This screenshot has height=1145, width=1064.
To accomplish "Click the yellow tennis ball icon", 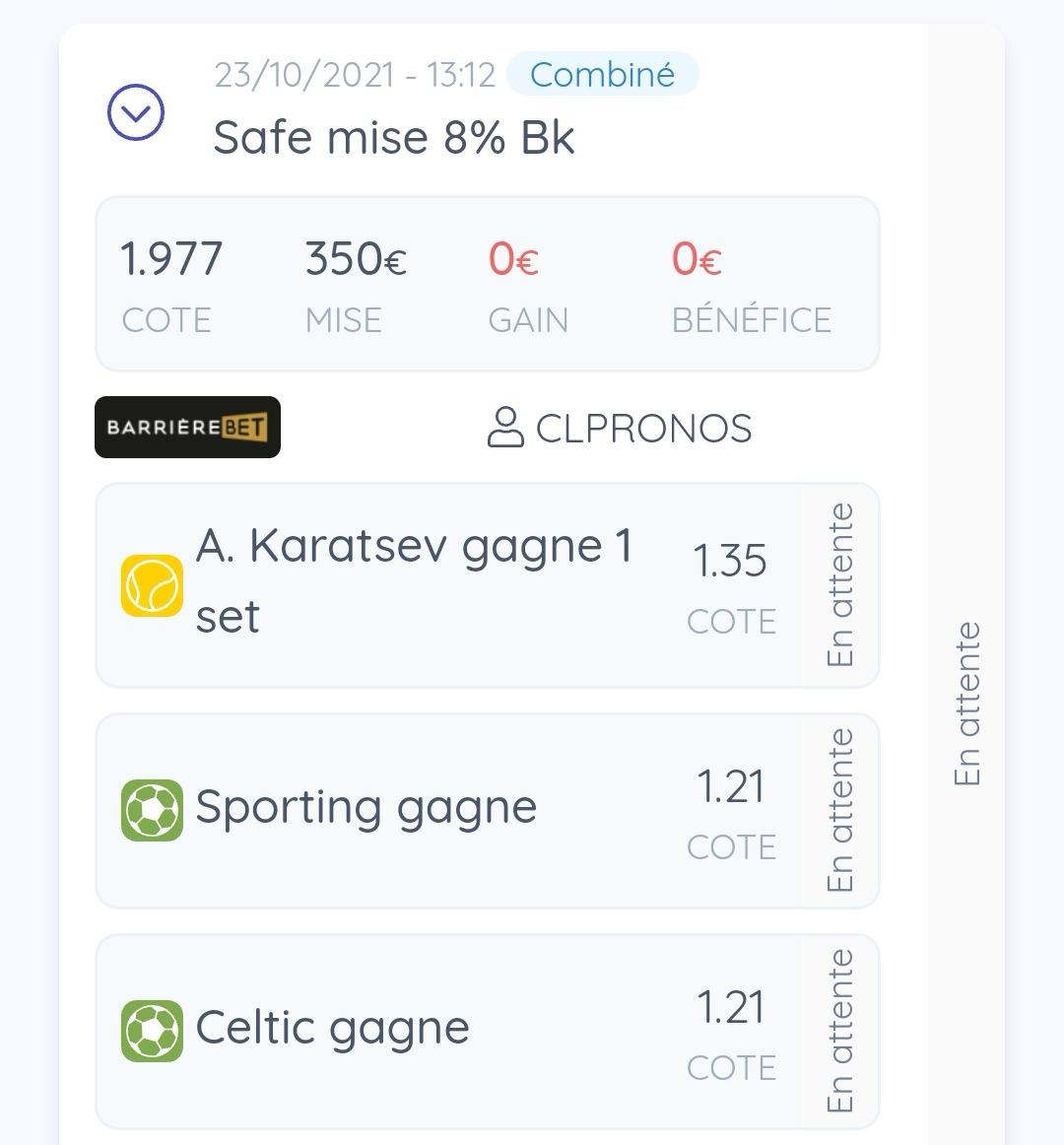I will (152, 585).
